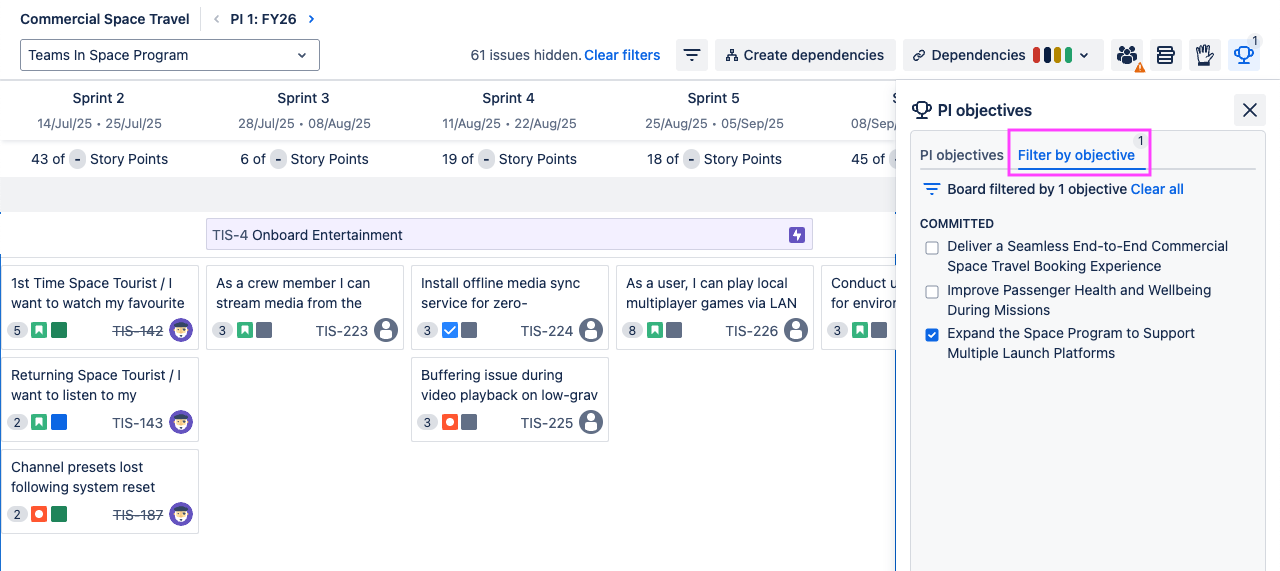
Task: Open the filter icon in the toolbar
Action: 692,55
